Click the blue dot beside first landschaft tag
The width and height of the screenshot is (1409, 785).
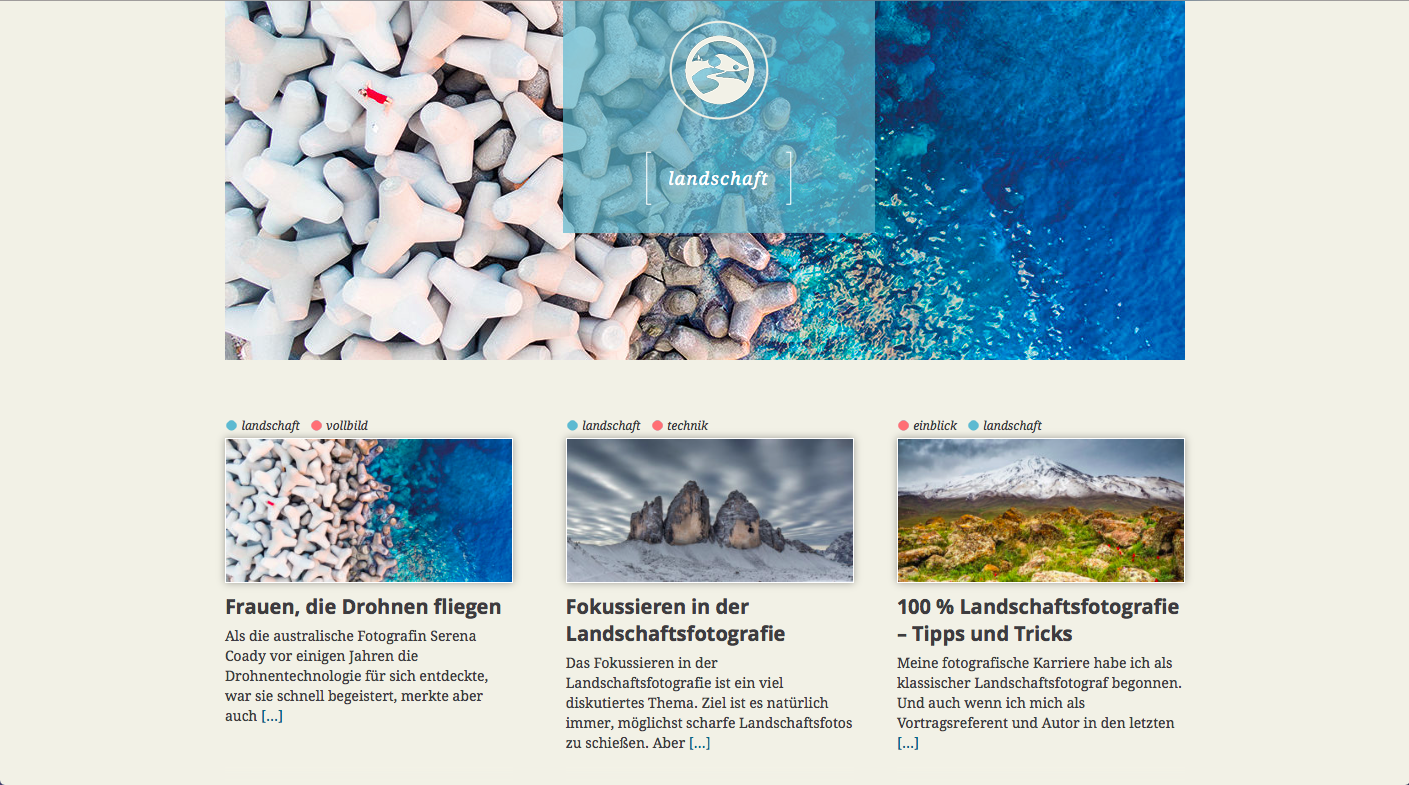click(x=231, y=426)
